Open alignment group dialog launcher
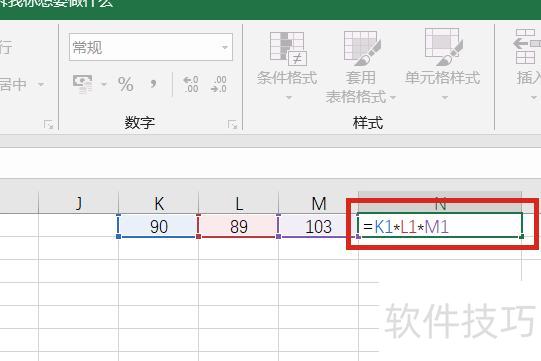 (48, 125)
